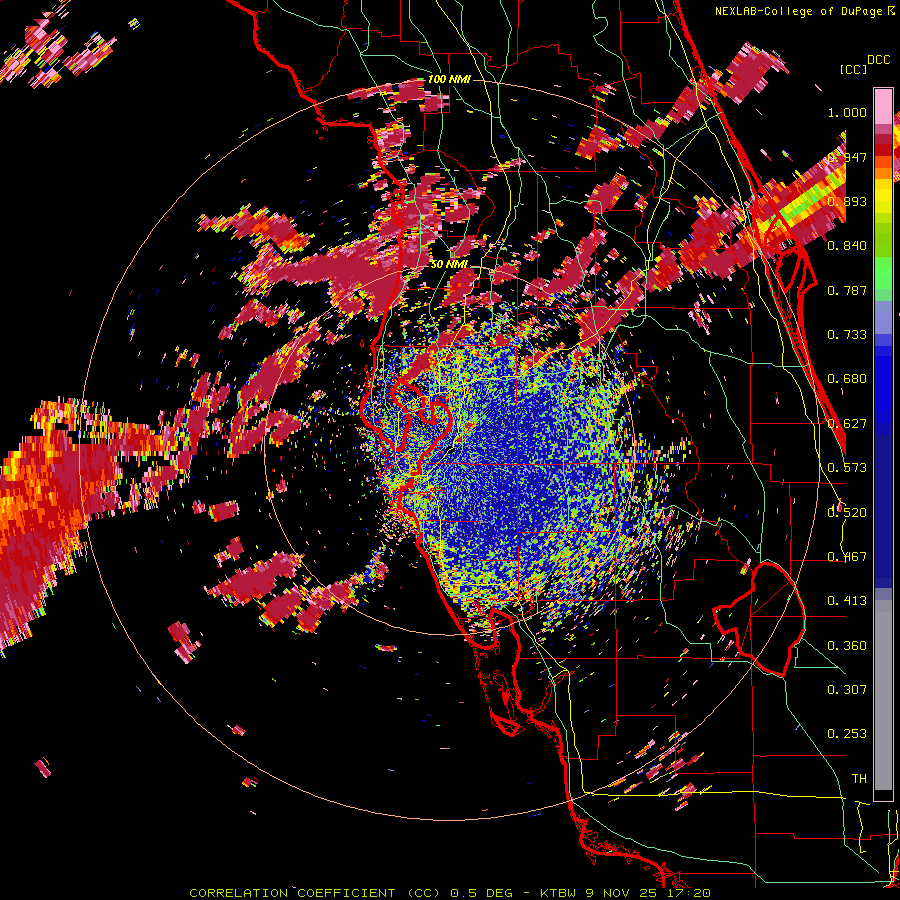The image size is (900, 900).
Task: Click the 'DCC' label above the color scale
Action: 878,60
